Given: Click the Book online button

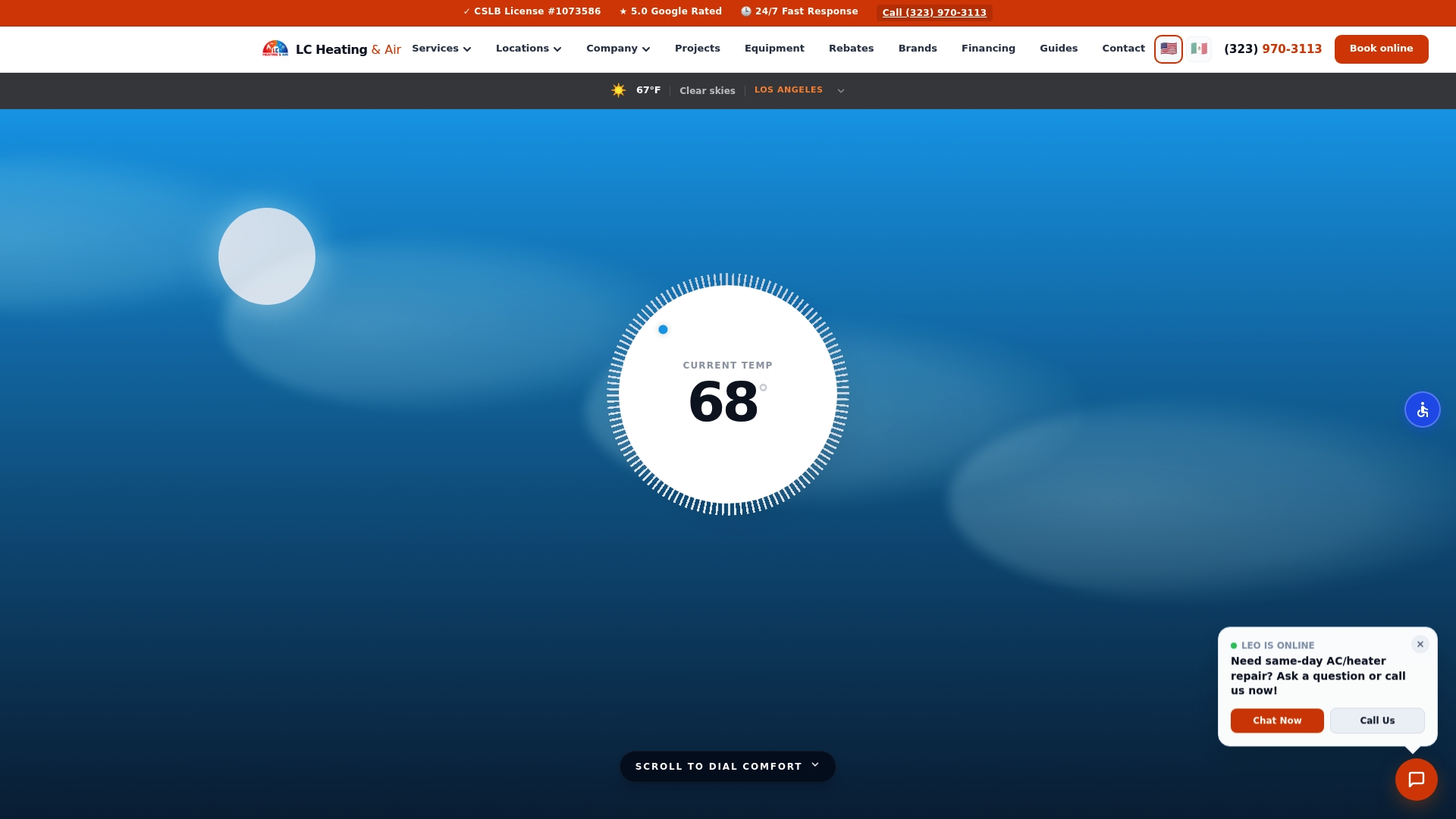Looking at the screenshot, I should (x=1381, y=49).
